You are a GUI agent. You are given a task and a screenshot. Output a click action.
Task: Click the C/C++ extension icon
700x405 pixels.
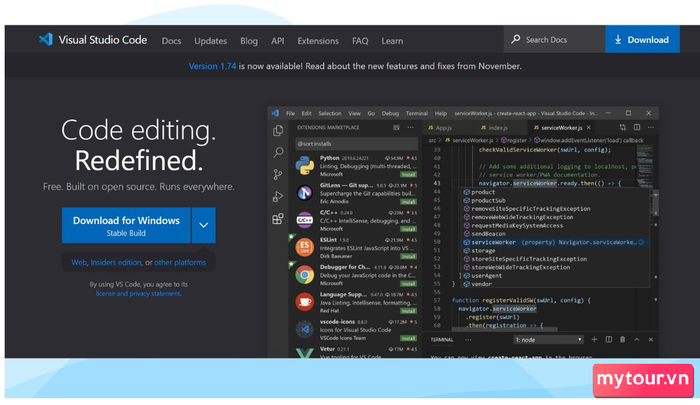(x=304, y=220)
